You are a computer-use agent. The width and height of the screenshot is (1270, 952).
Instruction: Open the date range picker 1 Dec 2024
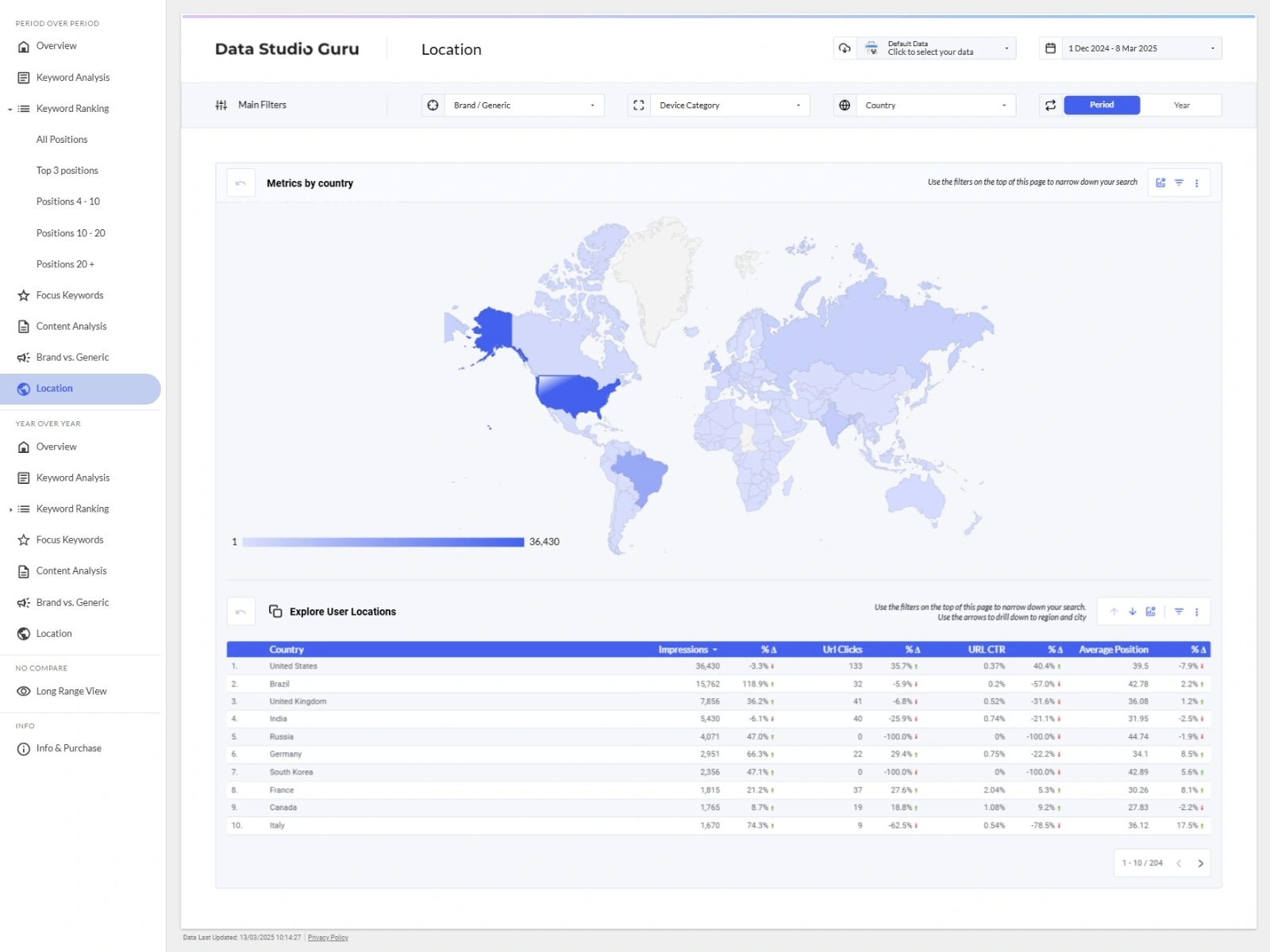click(1140, 48)
